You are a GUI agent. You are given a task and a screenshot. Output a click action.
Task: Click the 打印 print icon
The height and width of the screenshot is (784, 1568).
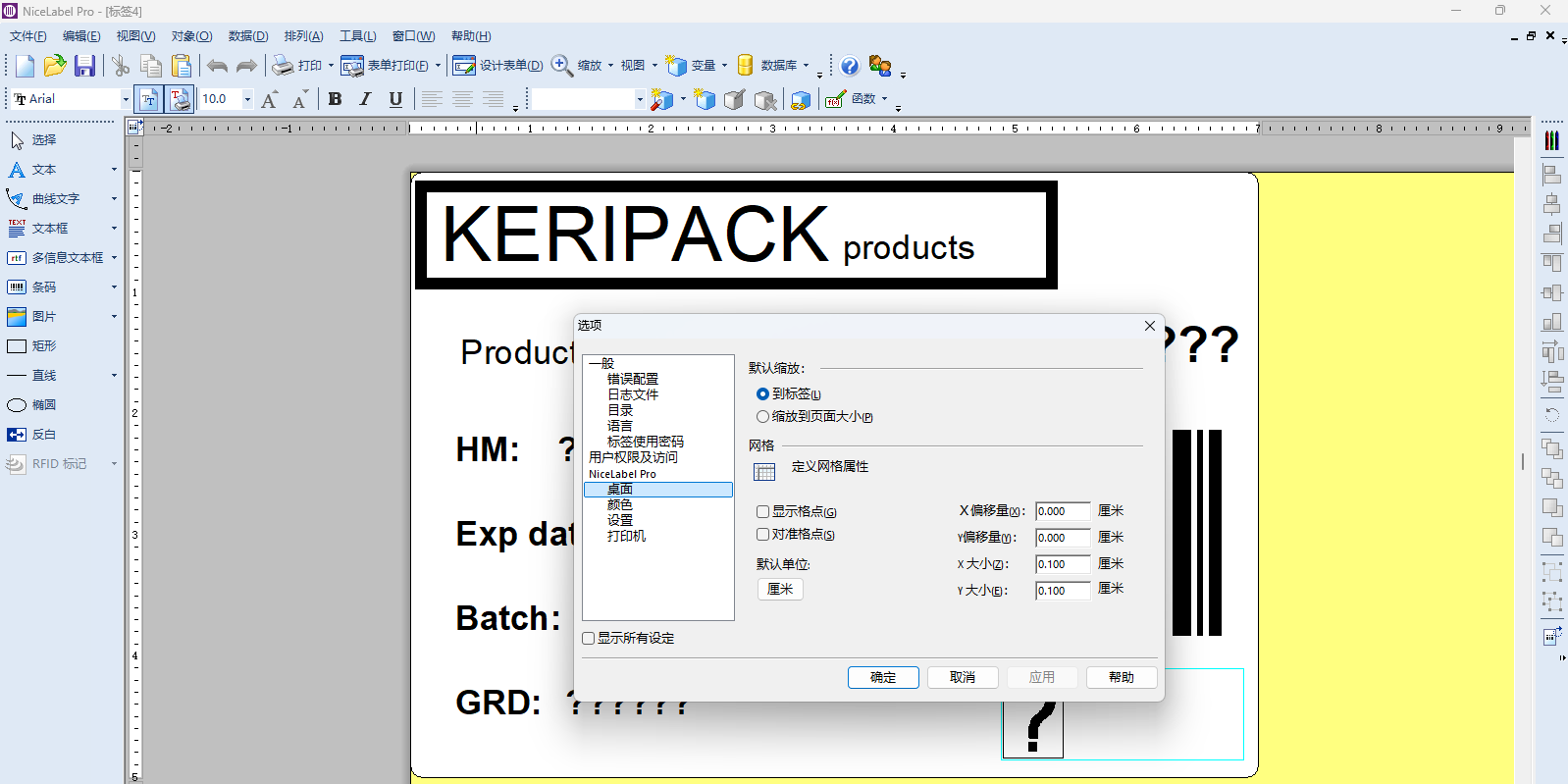pos(283,66)
